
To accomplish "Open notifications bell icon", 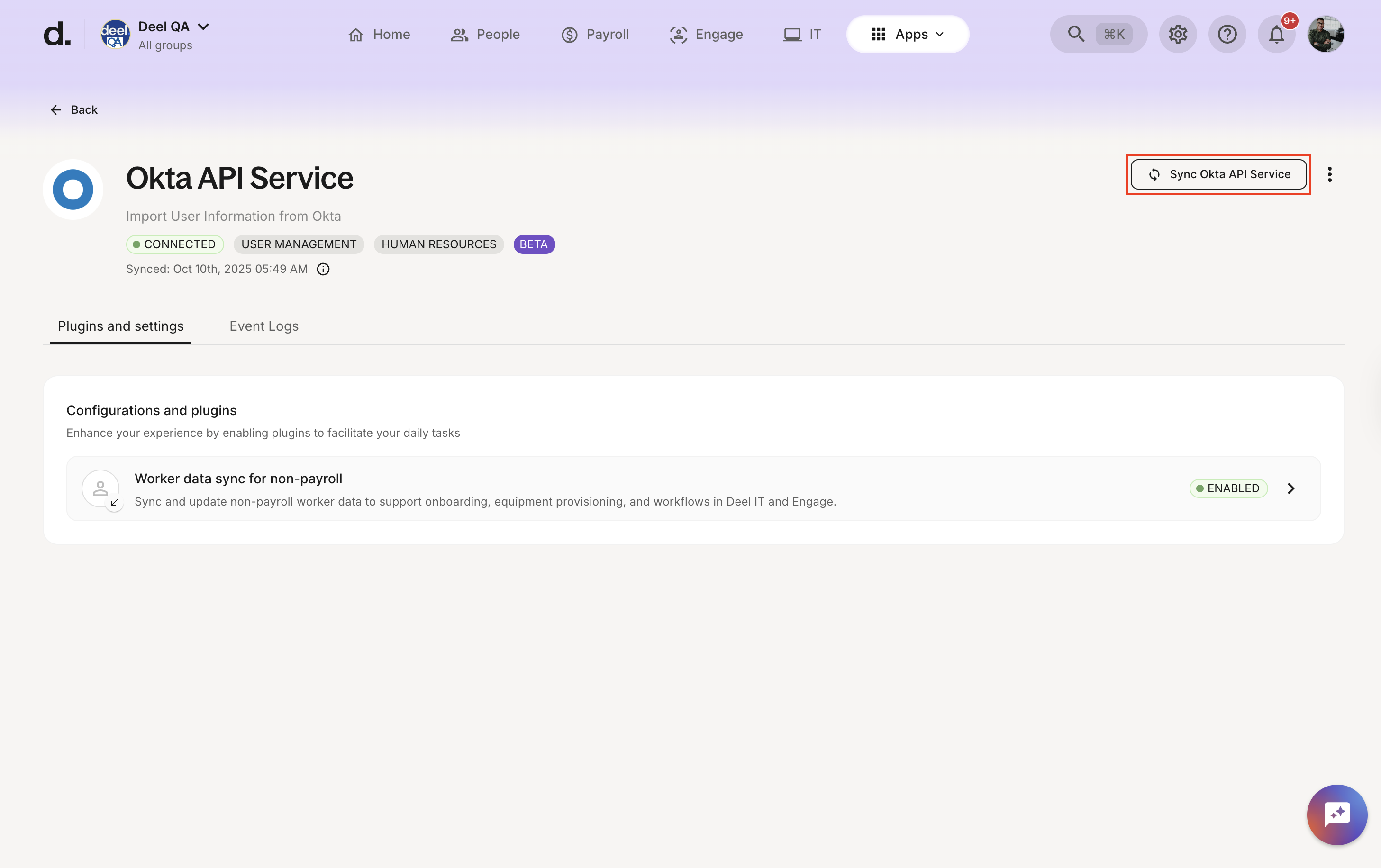I will pos(1276,35).
